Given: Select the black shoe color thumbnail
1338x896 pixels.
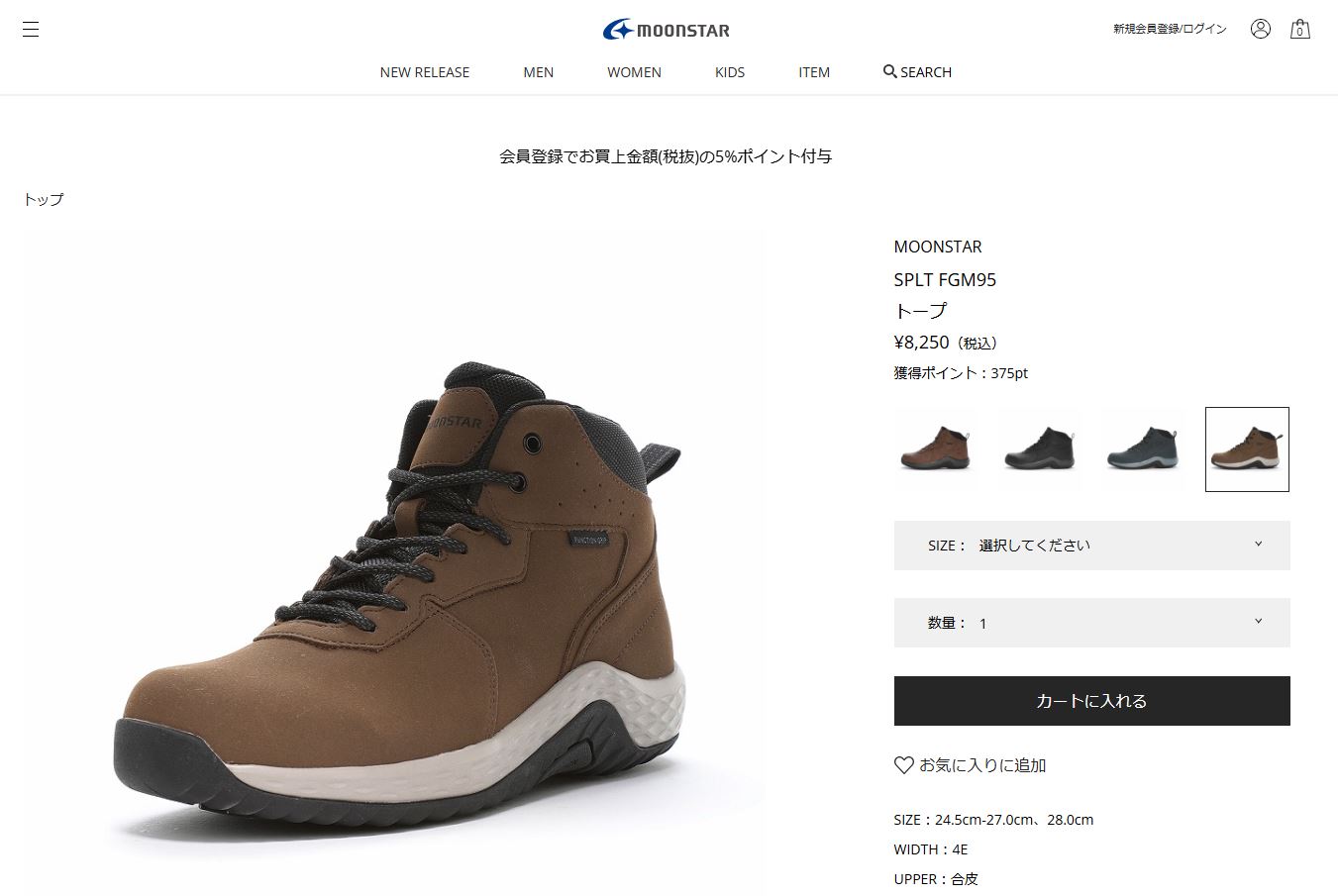Looking at the screenshot, I should pyautogui.click(x=1040, y=448).
